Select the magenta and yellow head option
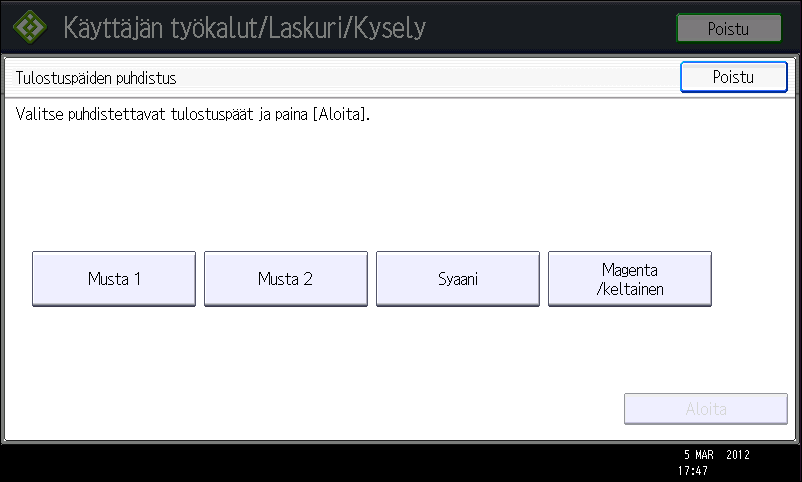 pyautogui.click(x=630, y=279)
